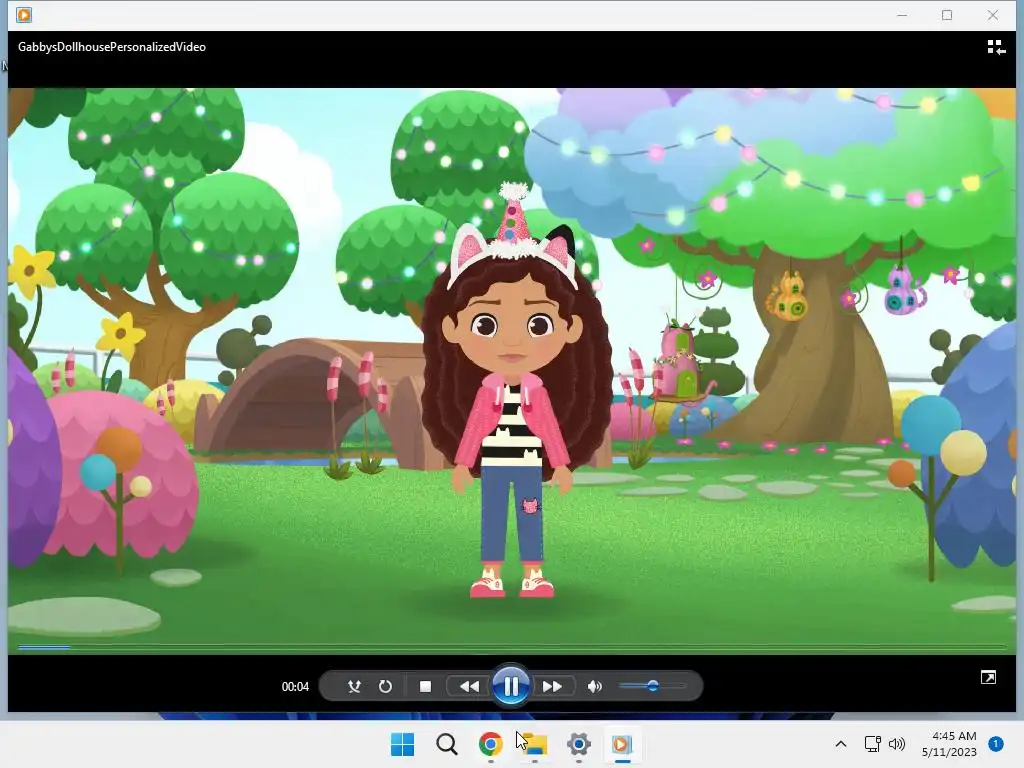Open File Explorer from taskbar
Screen dimensions: 1024x768
(x=535, y=744)
